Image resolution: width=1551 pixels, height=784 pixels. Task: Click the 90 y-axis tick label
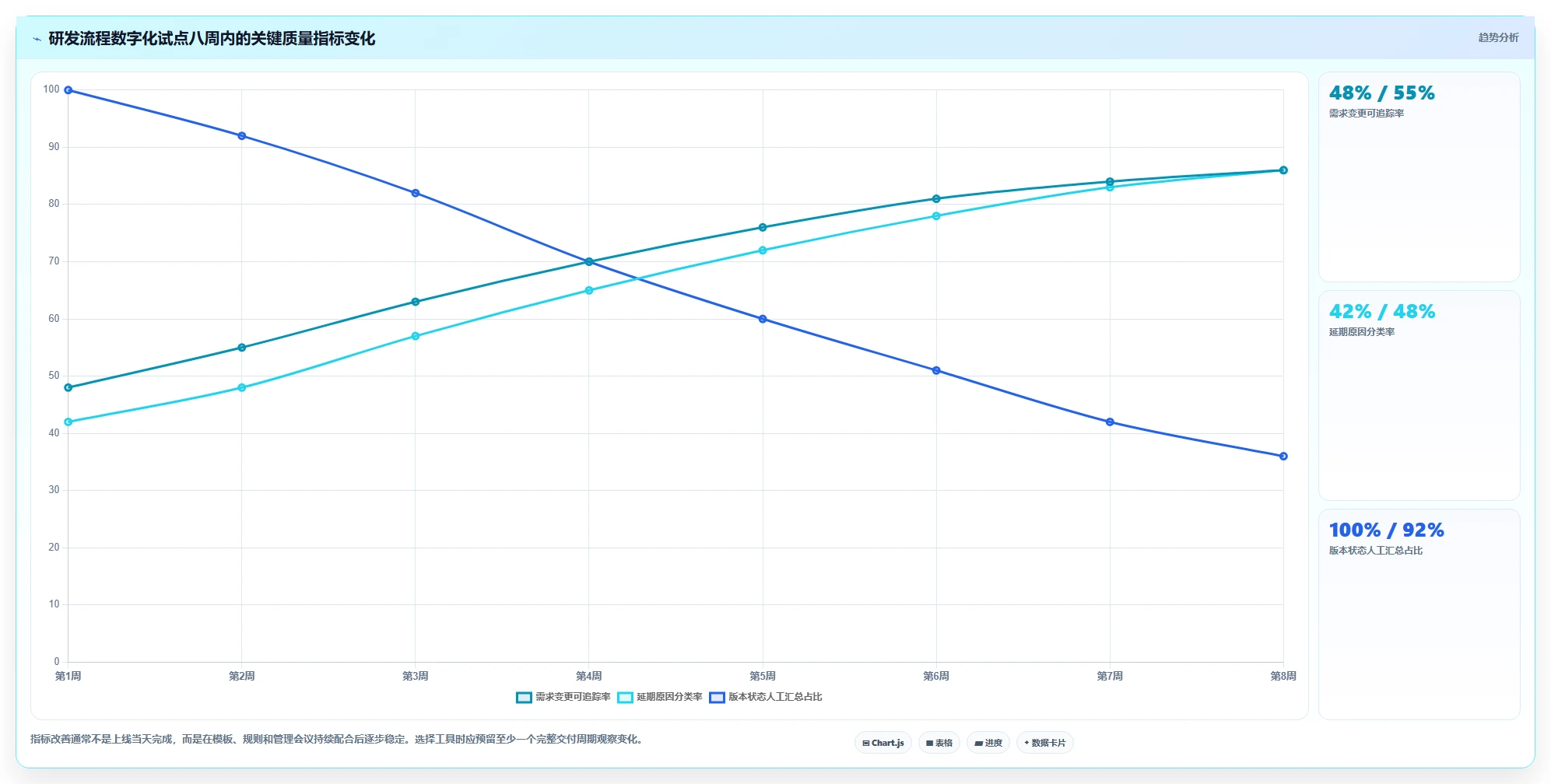(x=54, y=147)
